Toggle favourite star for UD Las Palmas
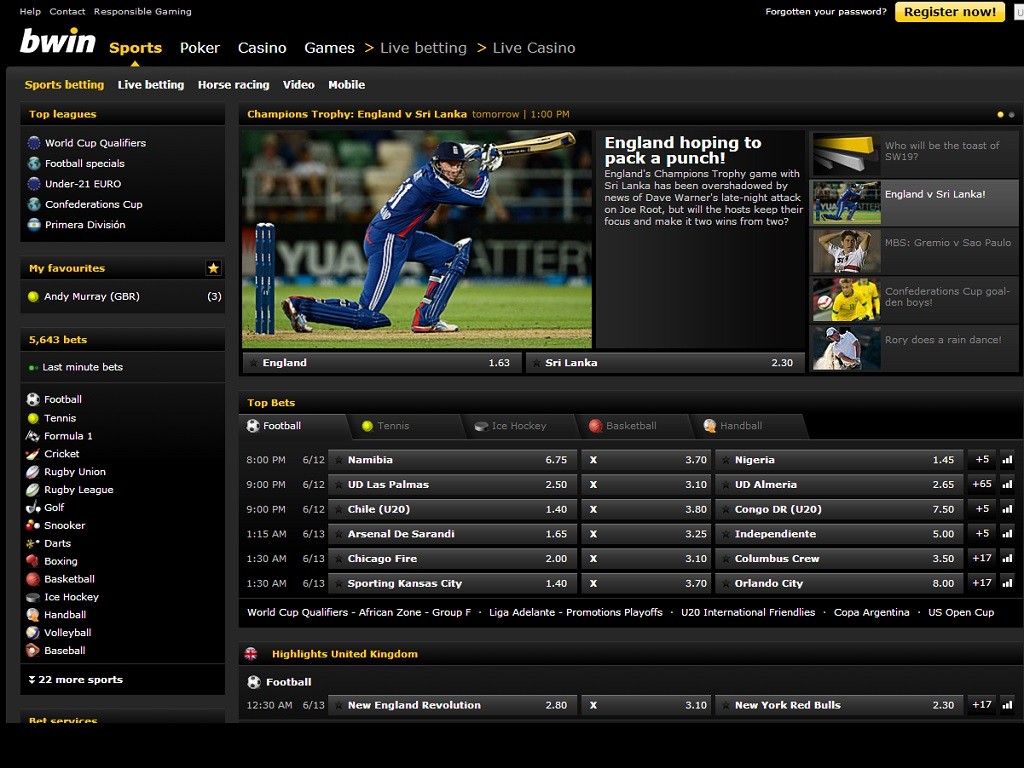 [338, 485]
